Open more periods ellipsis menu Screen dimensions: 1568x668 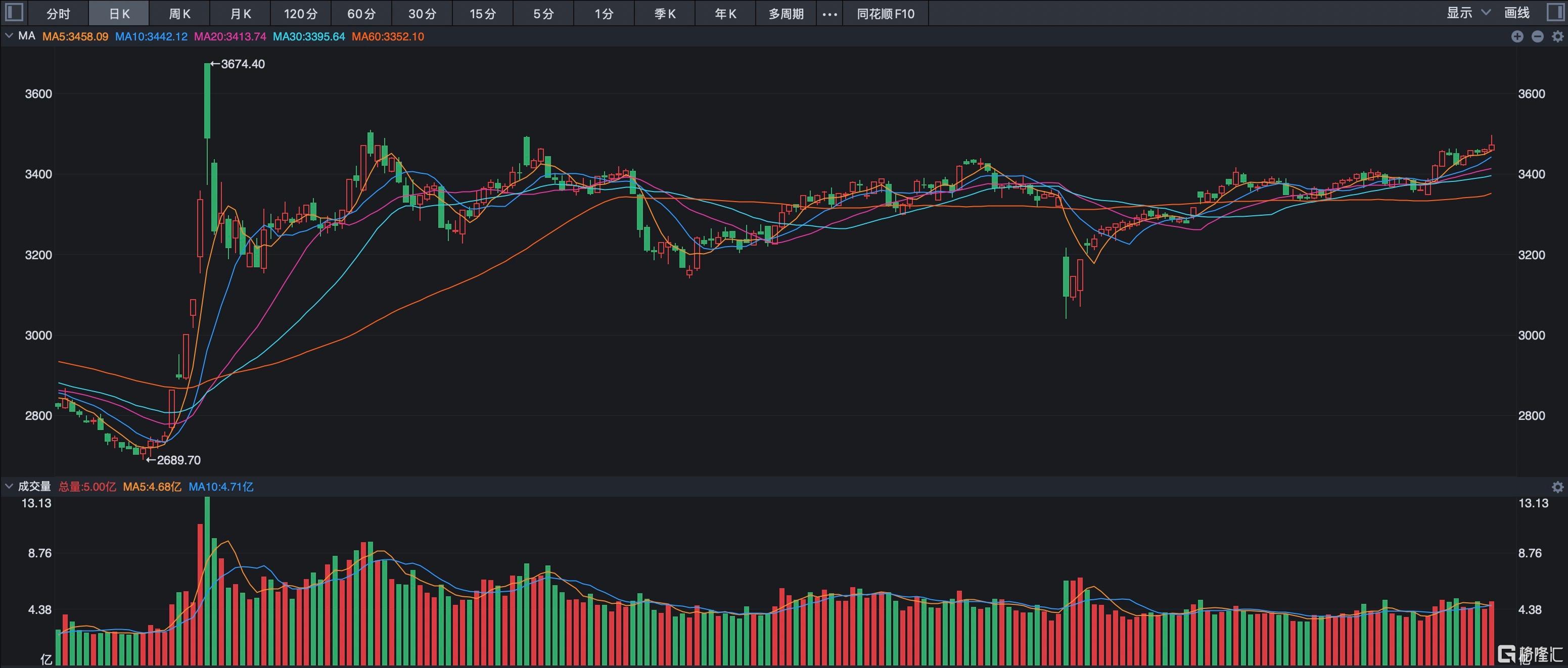[x=829, y=13]
